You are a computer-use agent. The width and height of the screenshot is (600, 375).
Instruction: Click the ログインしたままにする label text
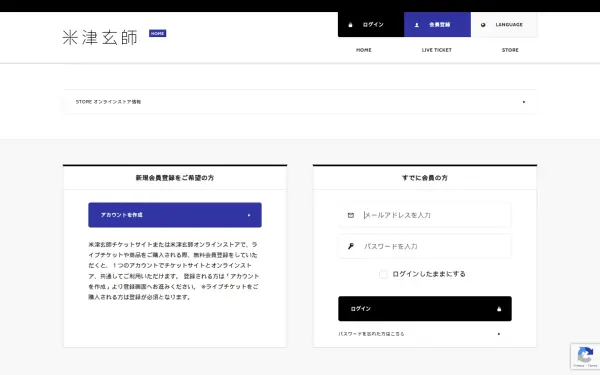pyautogui.click(x=429, y=274)
